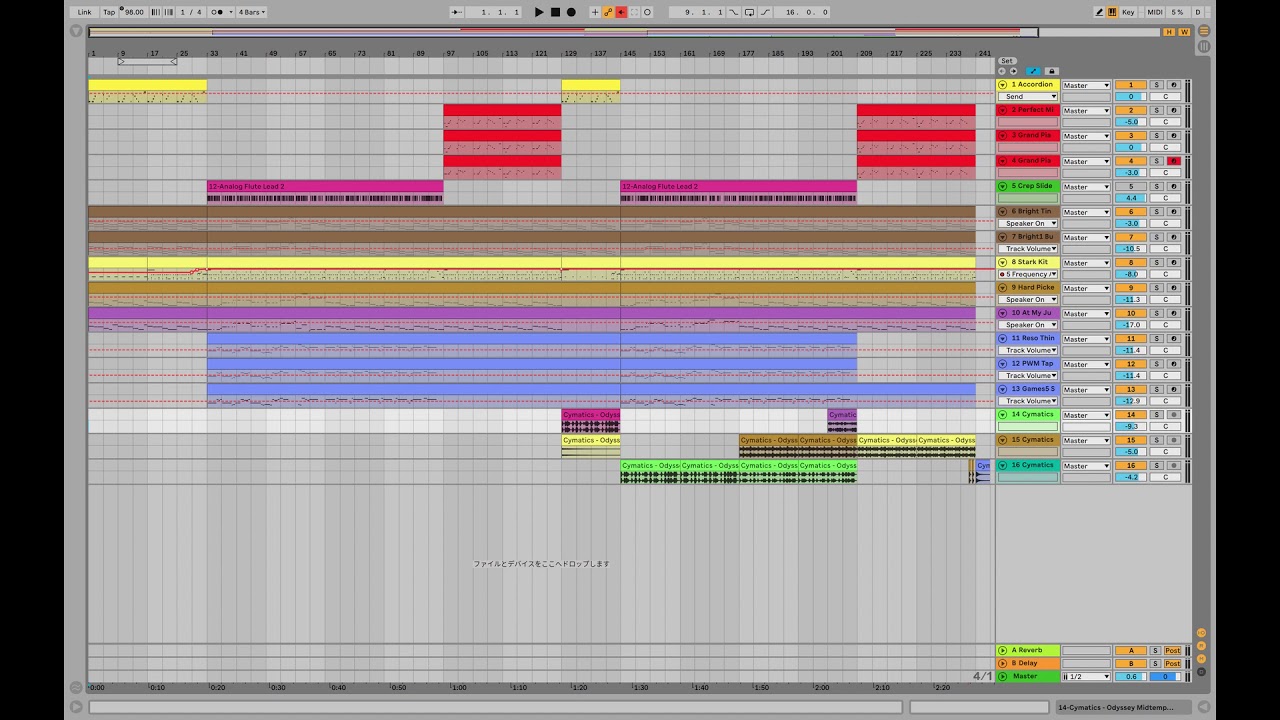This screenshot has height=720, width=1280.
Task: Toggle the browser show/hide triangle
Action: 76,31
